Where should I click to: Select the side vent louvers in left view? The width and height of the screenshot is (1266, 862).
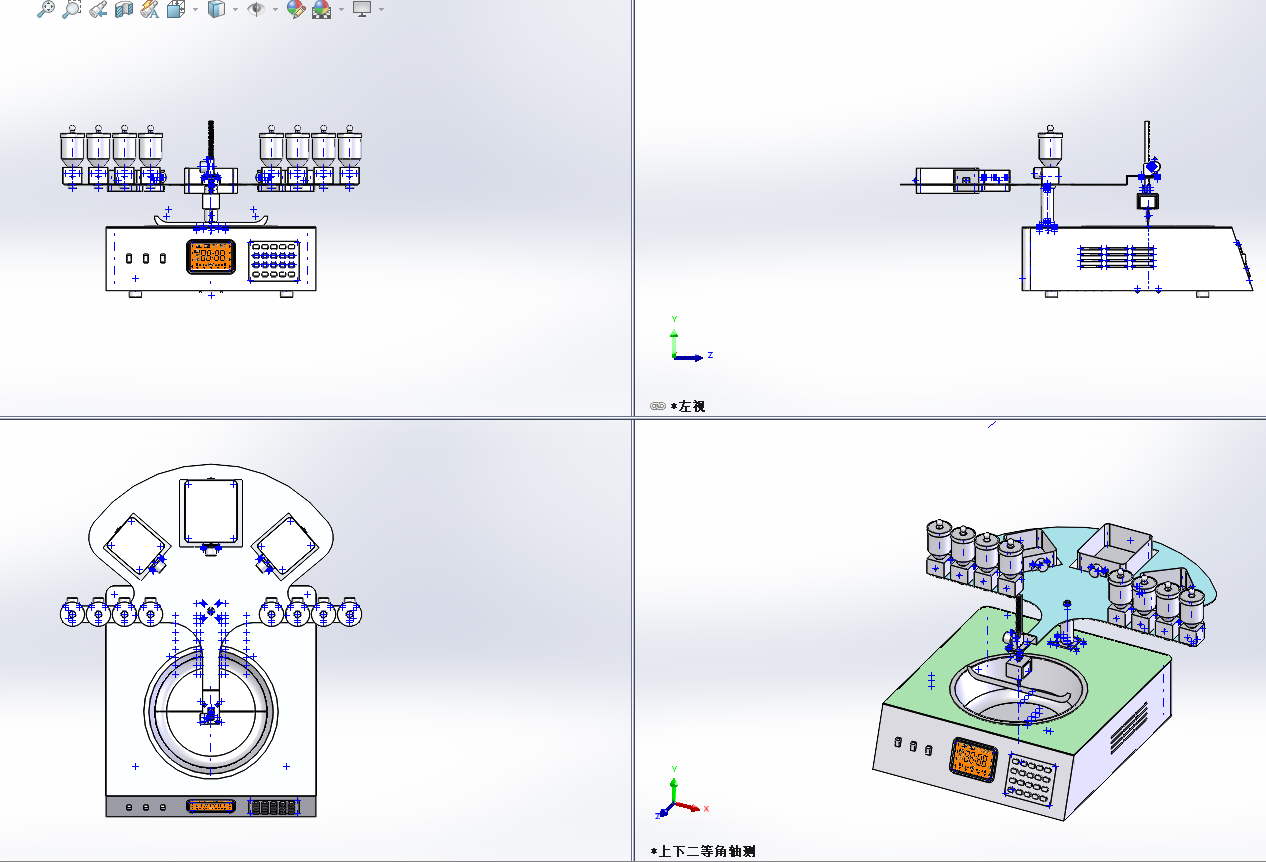(x=1116, y=257)
